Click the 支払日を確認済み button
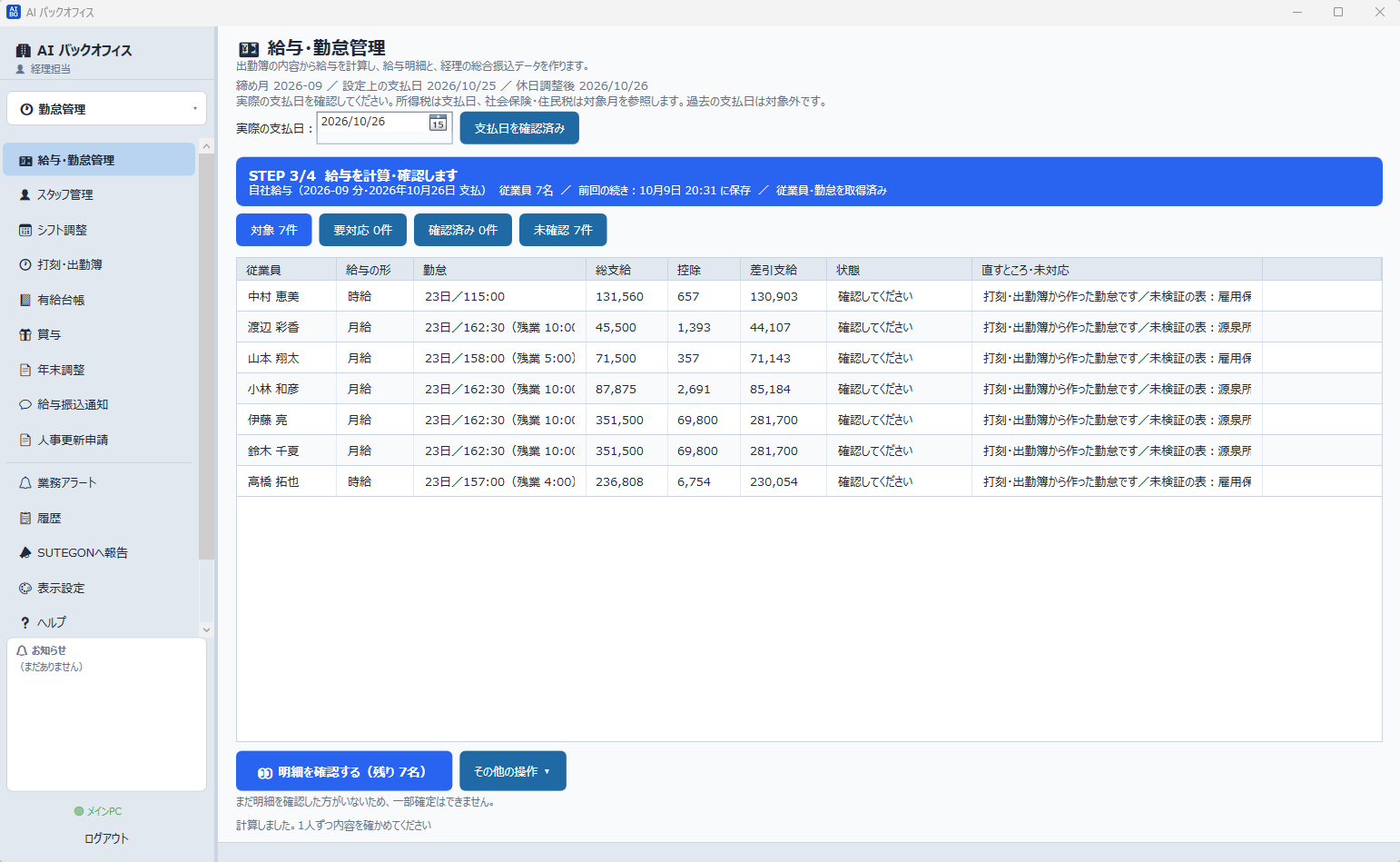Screen dimensions: 1400x862 pyautogui.click(x=519, y=128)
